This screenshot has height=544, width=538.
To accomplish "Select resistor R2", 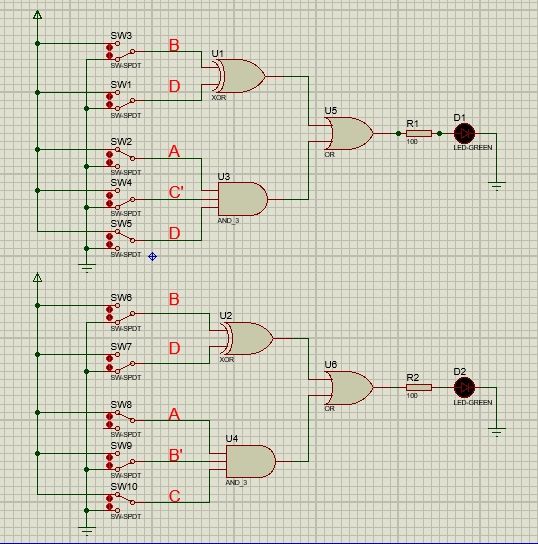I will 419,388.
